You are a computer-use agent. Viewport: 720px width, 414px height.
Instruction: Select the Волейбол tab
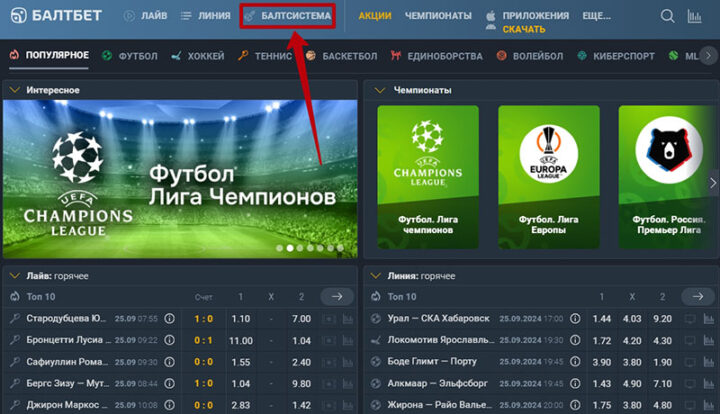[x=530, y=56]
